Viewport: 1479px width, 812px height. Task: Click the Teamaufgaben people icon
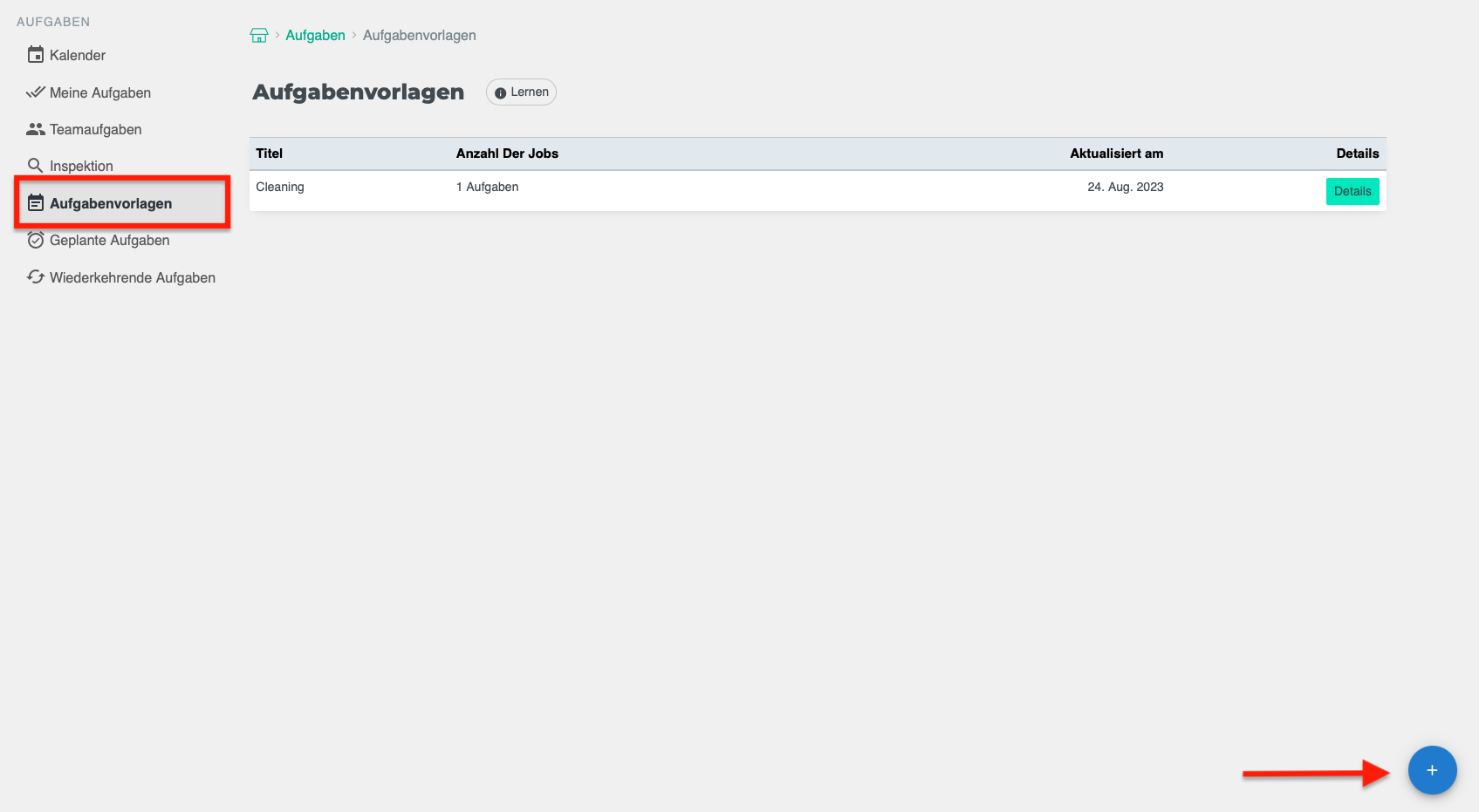[x=35, y=128]
